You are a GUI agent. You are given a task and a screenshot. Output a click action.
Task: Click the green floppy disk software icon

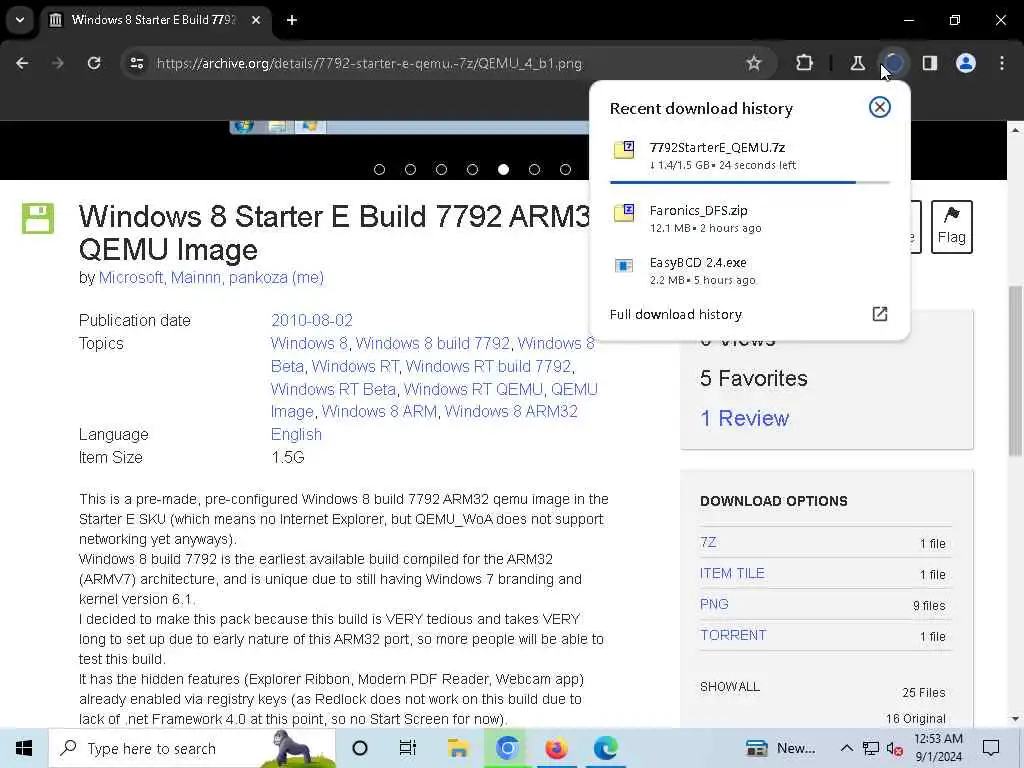tap(38, 218)
